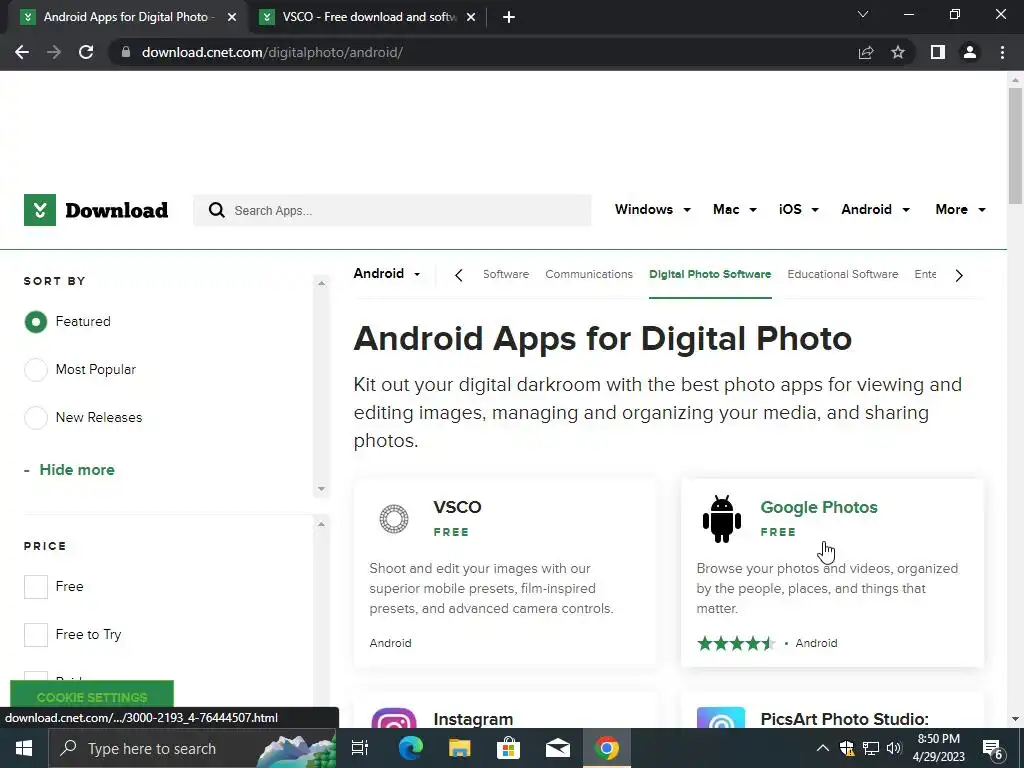View site info via the lock icon

[x=126, y=52]
